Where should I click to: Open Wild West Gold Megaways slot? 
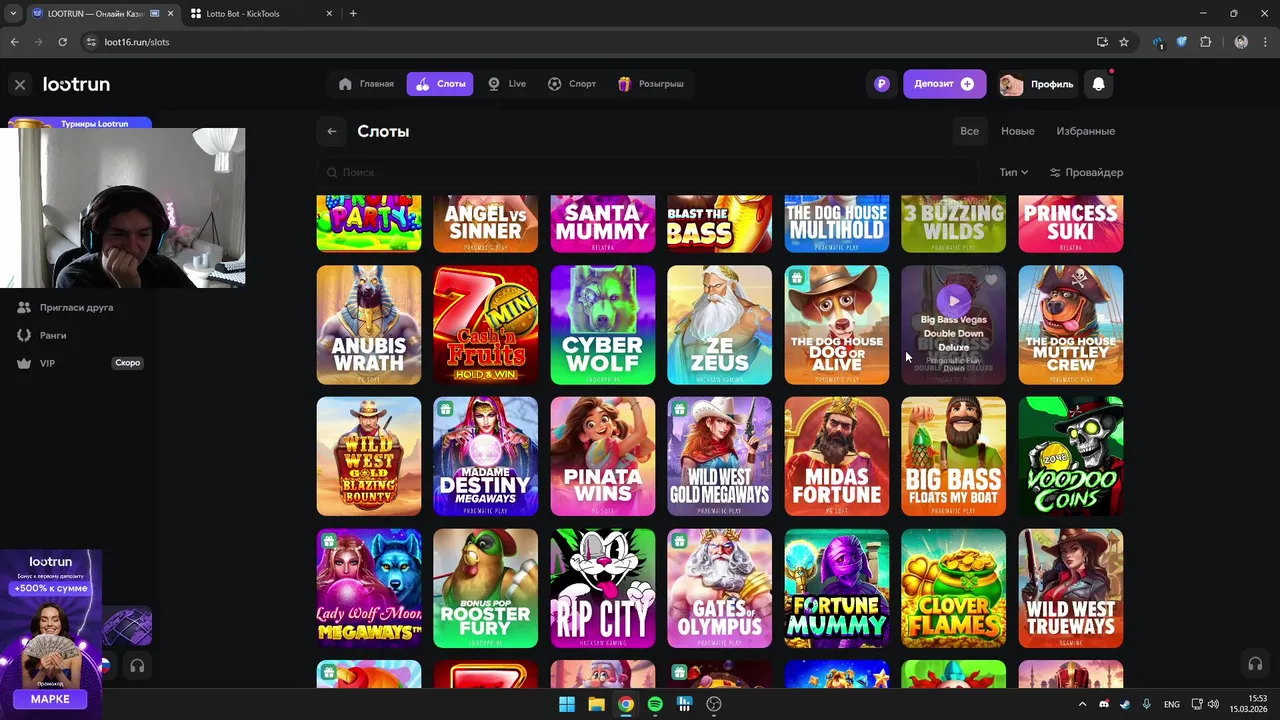click(720, 457)
